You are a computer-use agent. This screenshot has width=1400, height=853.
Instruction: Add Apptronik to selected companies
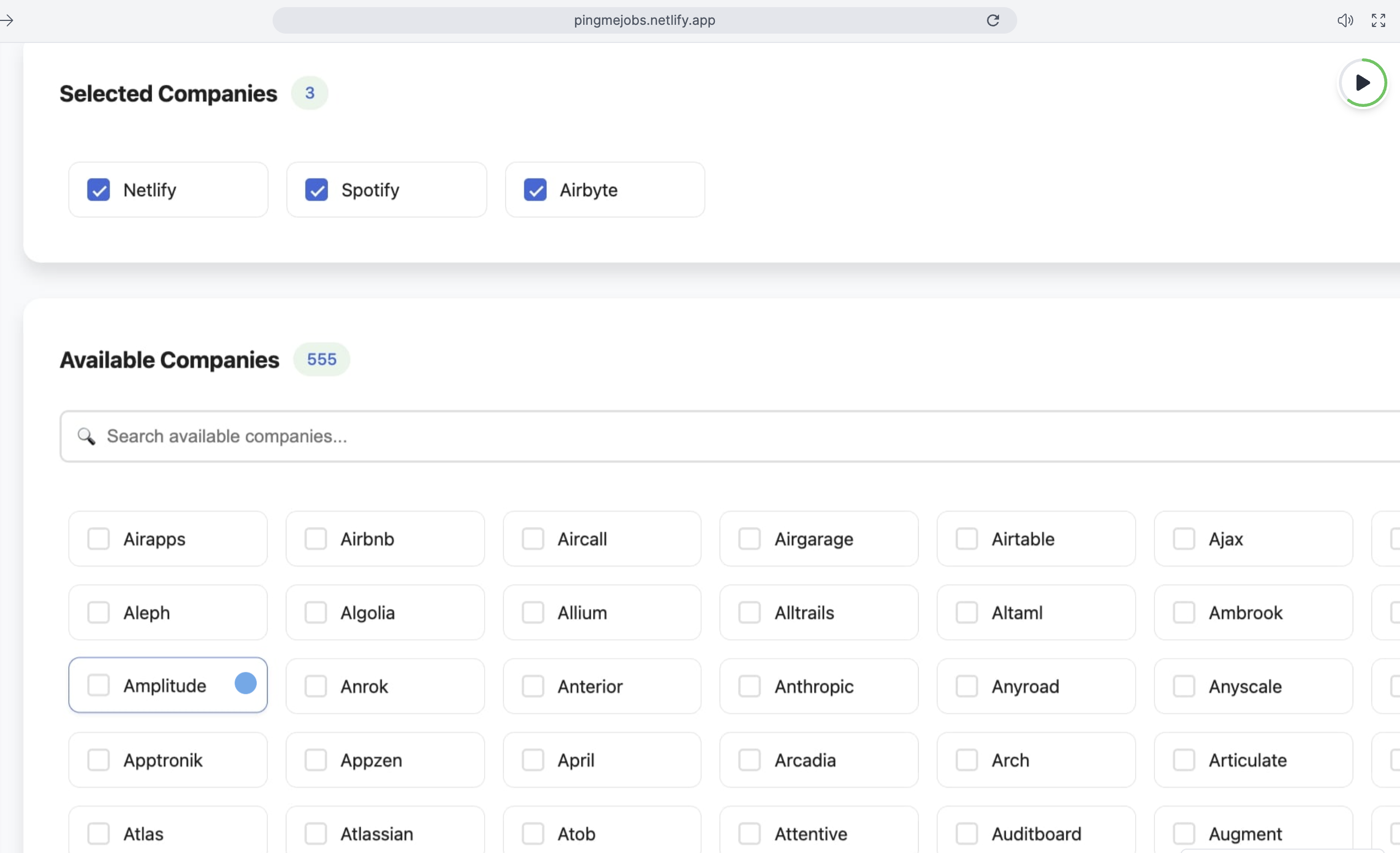click(x=168, y=760)
